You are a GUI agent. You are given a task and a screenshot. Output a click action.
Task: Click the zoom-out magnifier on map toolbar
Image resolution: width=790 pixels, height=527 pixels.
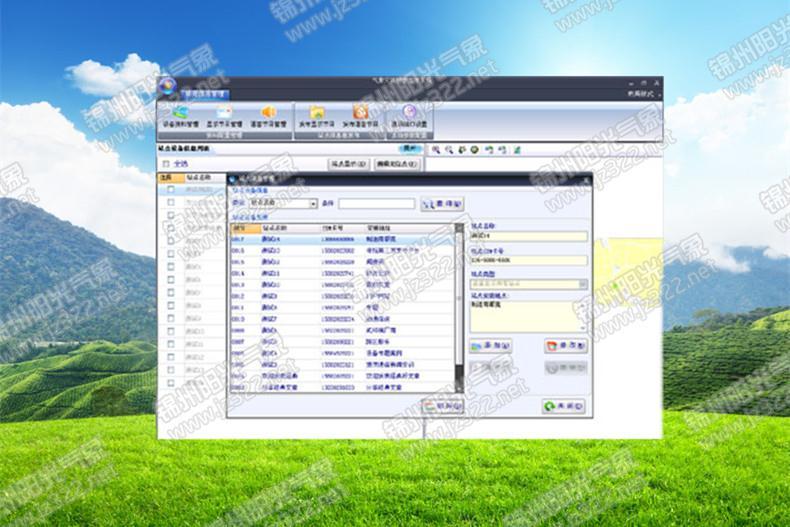coord(449,150)
